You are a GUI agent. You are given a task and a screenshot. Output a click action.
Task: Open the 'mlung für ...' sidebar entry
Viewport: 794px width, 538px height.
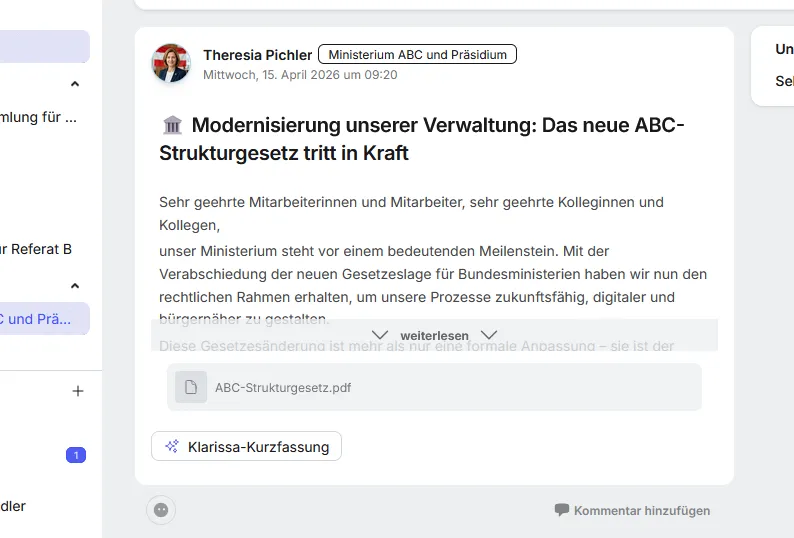[38, 118]
